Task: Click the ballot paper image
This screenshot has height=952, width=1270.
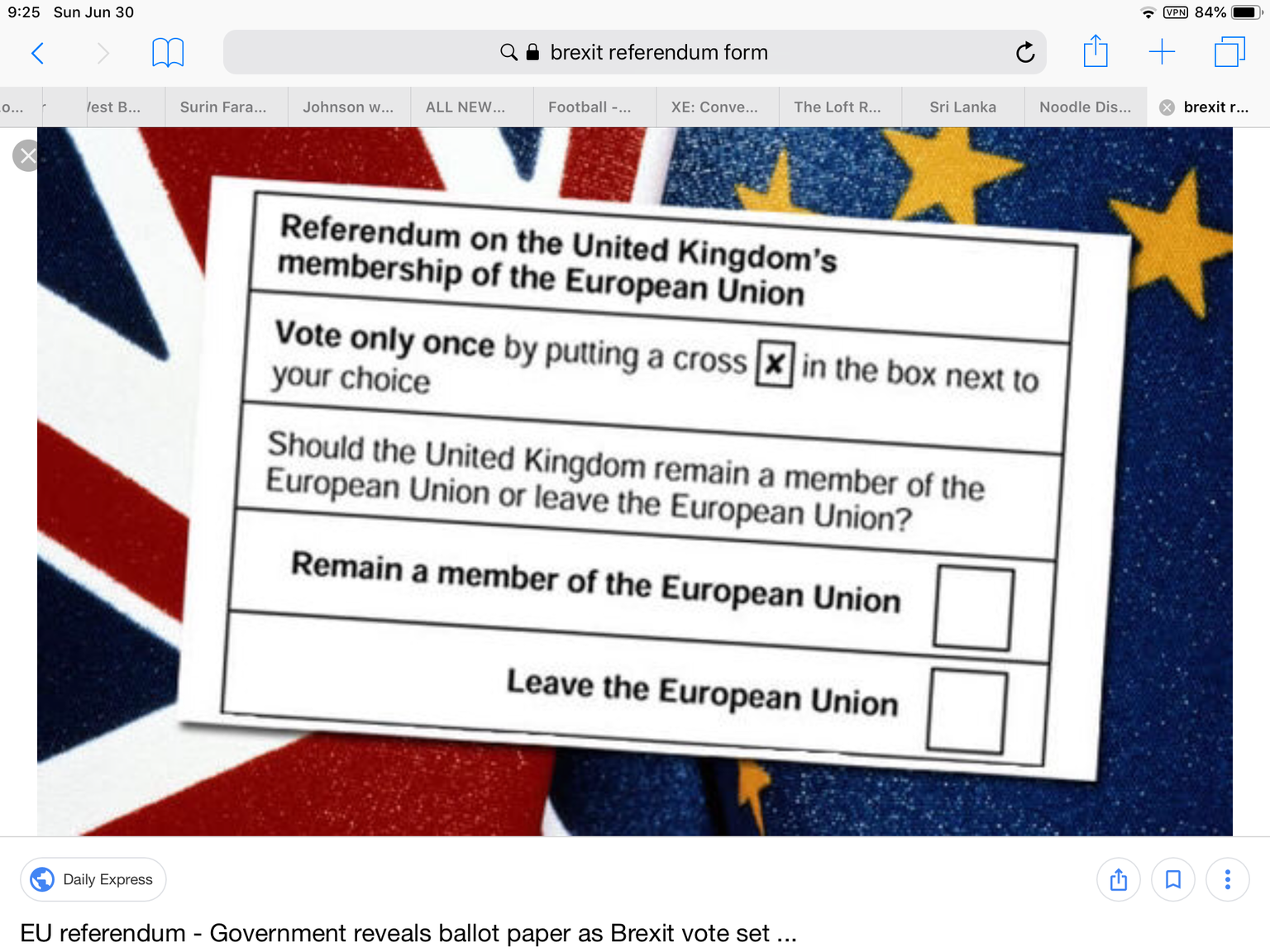Action: pos(635,482)
